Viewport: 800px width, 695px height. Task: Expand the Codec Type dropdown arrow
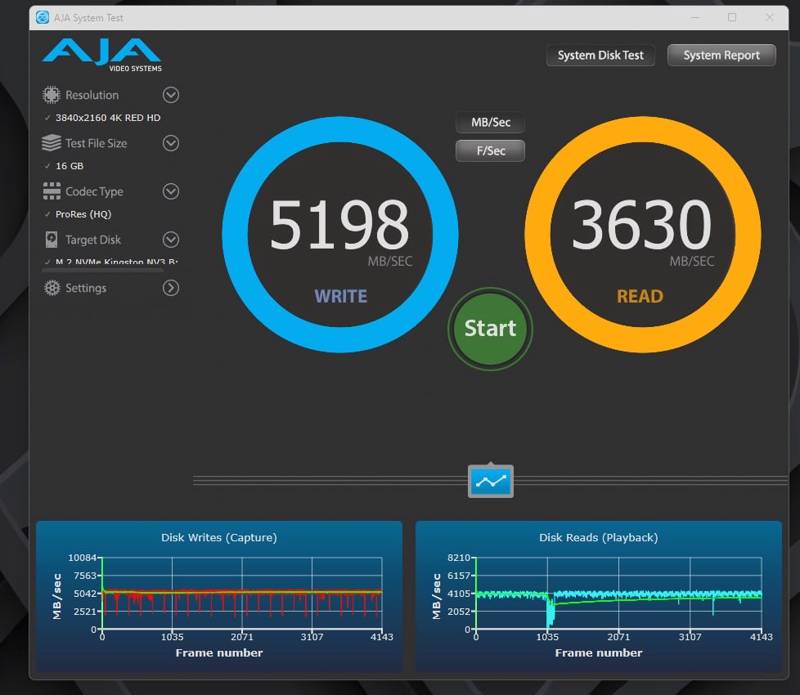click(171, 191)
